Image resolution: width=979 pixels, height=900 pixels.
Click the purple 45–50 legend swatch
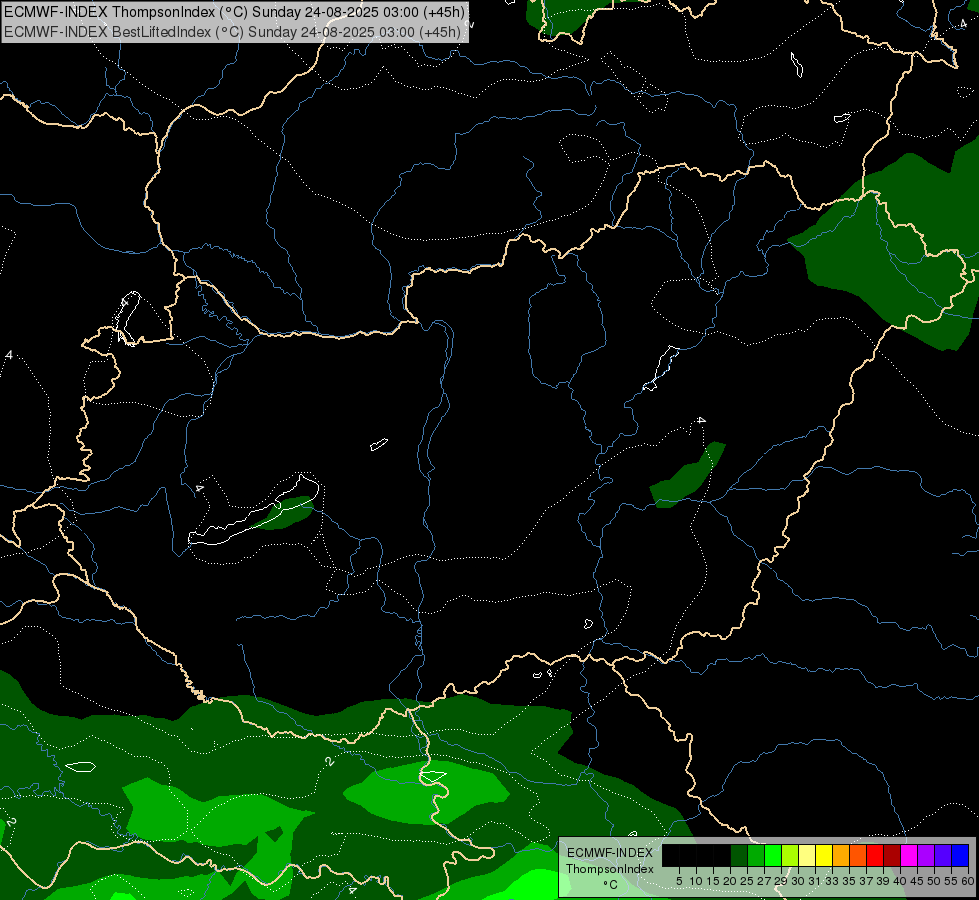tap(926, 855)
